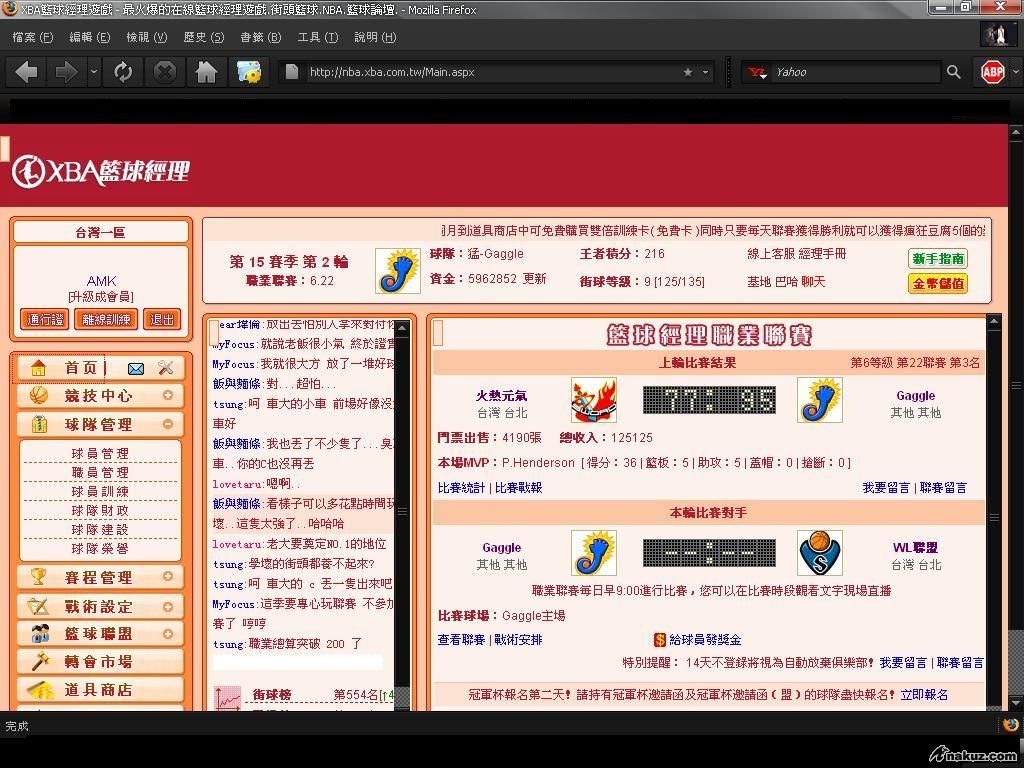Click the 查看聯賽 link
The width and height of the screenshot is (1024, 768).
[x=461, y=639]
